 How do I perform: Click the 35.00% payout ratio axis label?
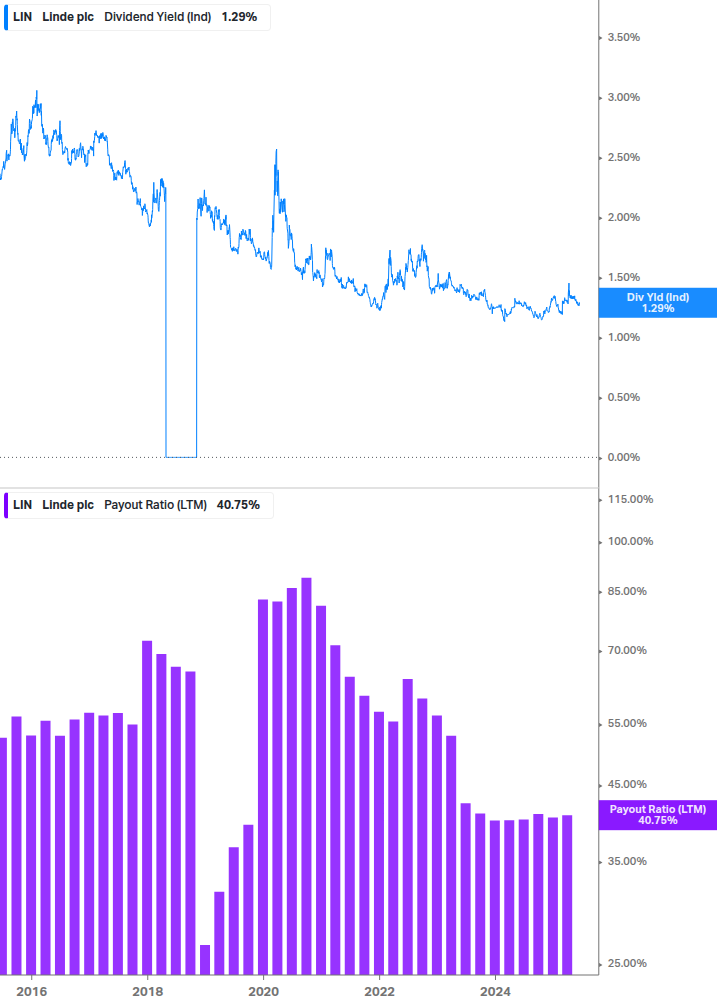pos(627,861)
